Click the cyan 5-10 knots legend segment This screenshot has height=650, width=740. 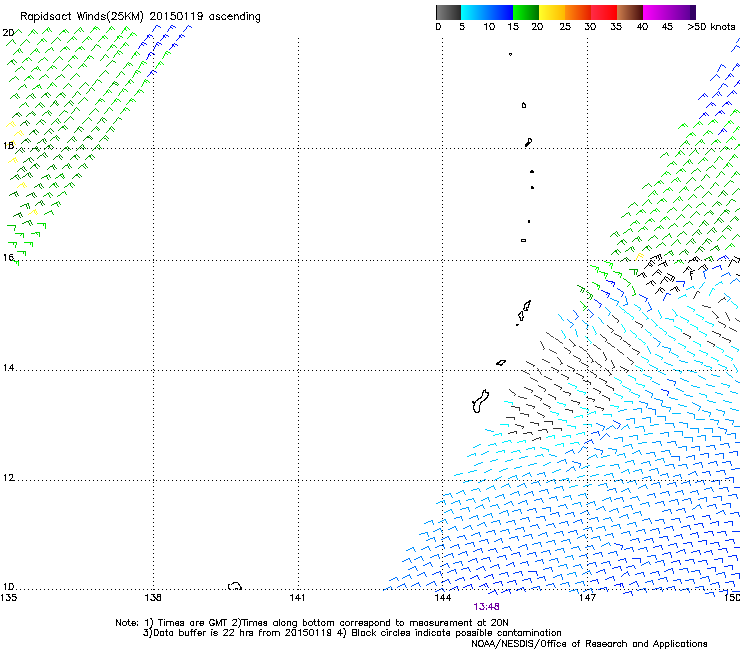click(473, 12)
